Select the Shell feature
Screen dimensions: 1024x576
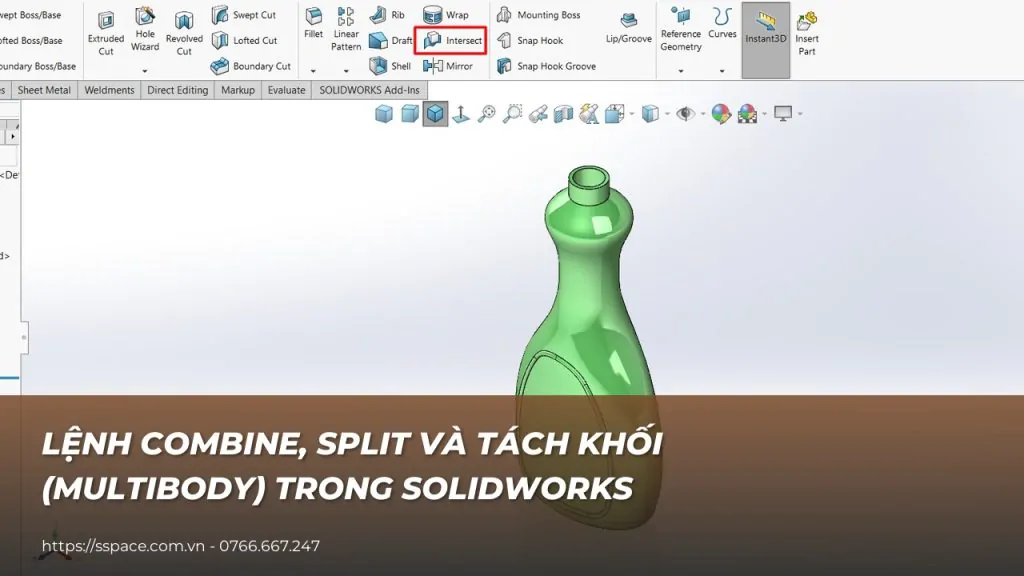coord(390,66)
